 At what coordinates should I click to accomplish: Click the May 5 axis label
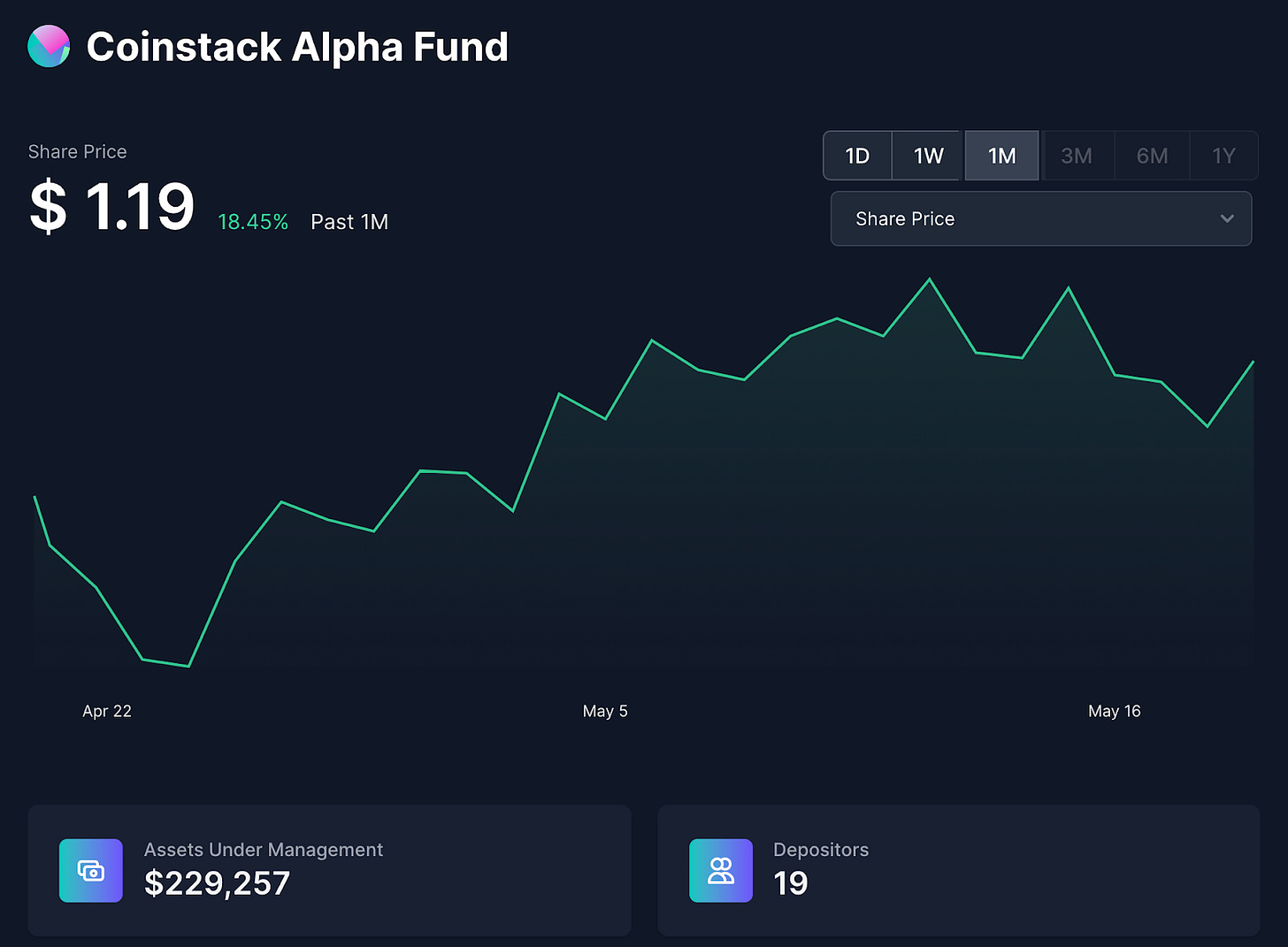[x=605, y=711]
